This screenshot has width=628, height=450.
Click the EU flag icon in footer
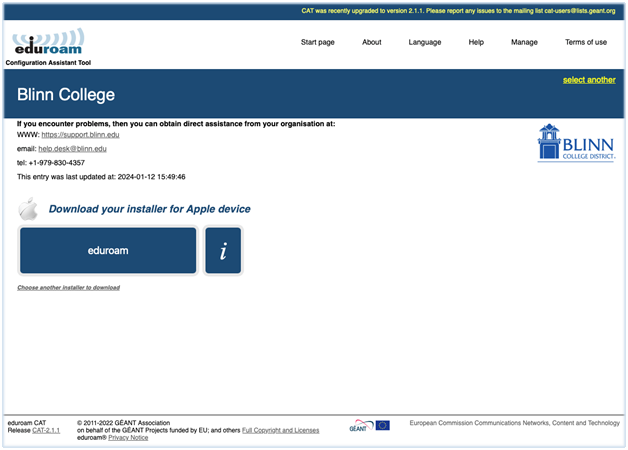382,425
